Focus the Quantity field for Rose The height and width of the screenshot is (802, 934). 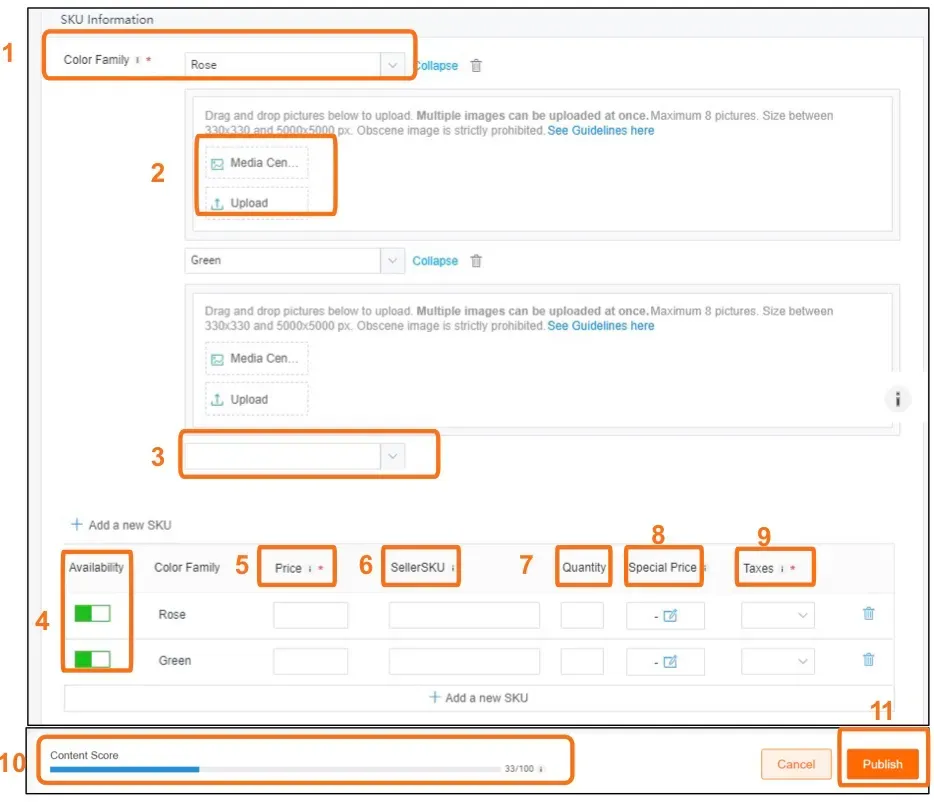tap(582, 616)
